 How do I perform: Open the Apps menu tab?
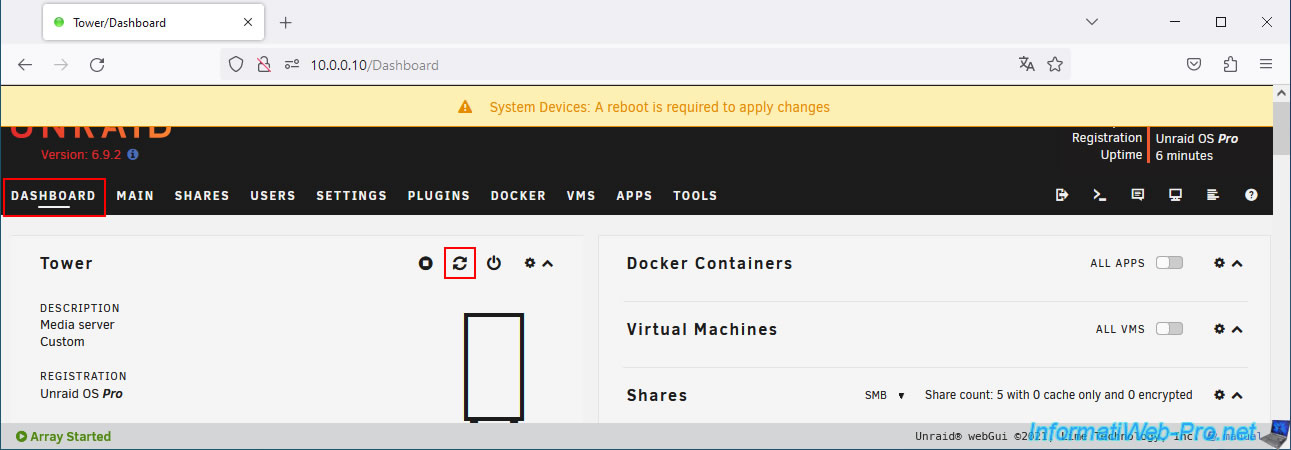point(634,196)
